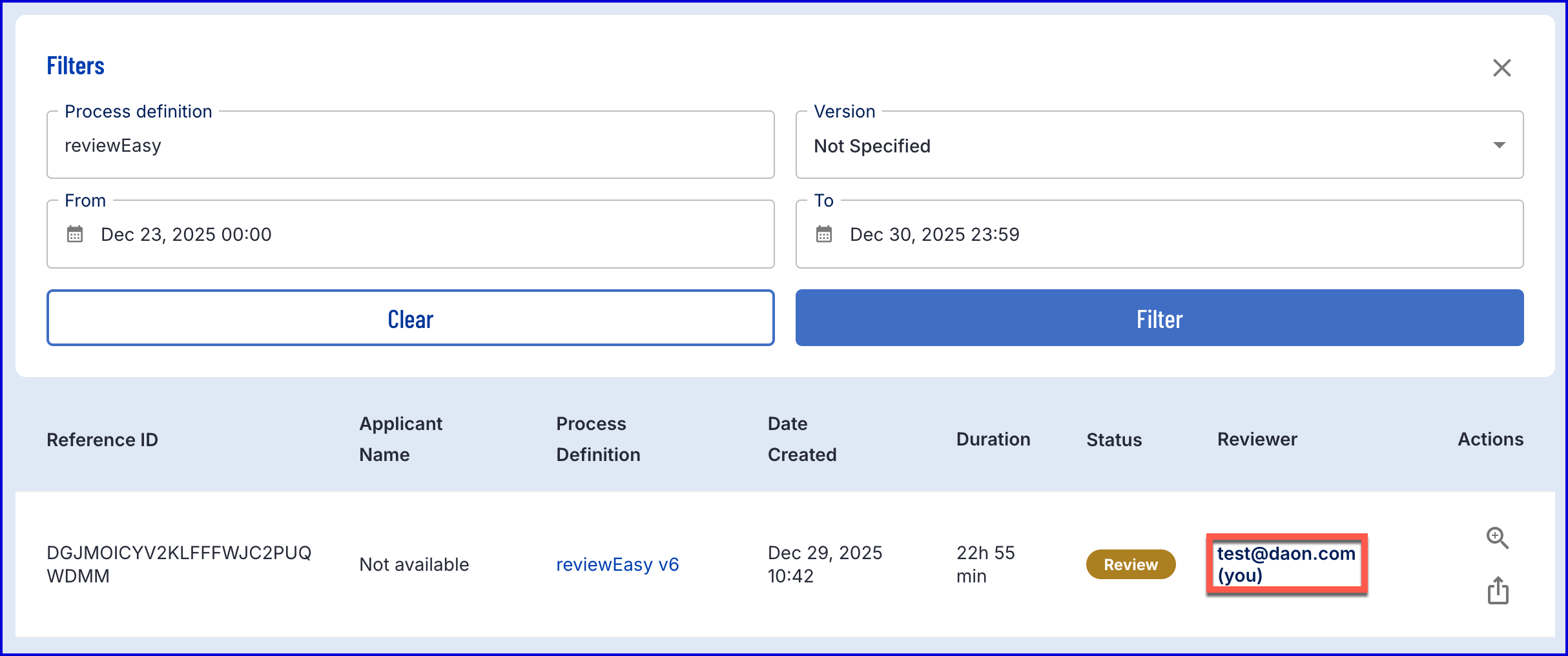Image resolution: width=1568 pixels, height=656 pixels.
Task: Click the Process definition input field
Action: [410, 146]
